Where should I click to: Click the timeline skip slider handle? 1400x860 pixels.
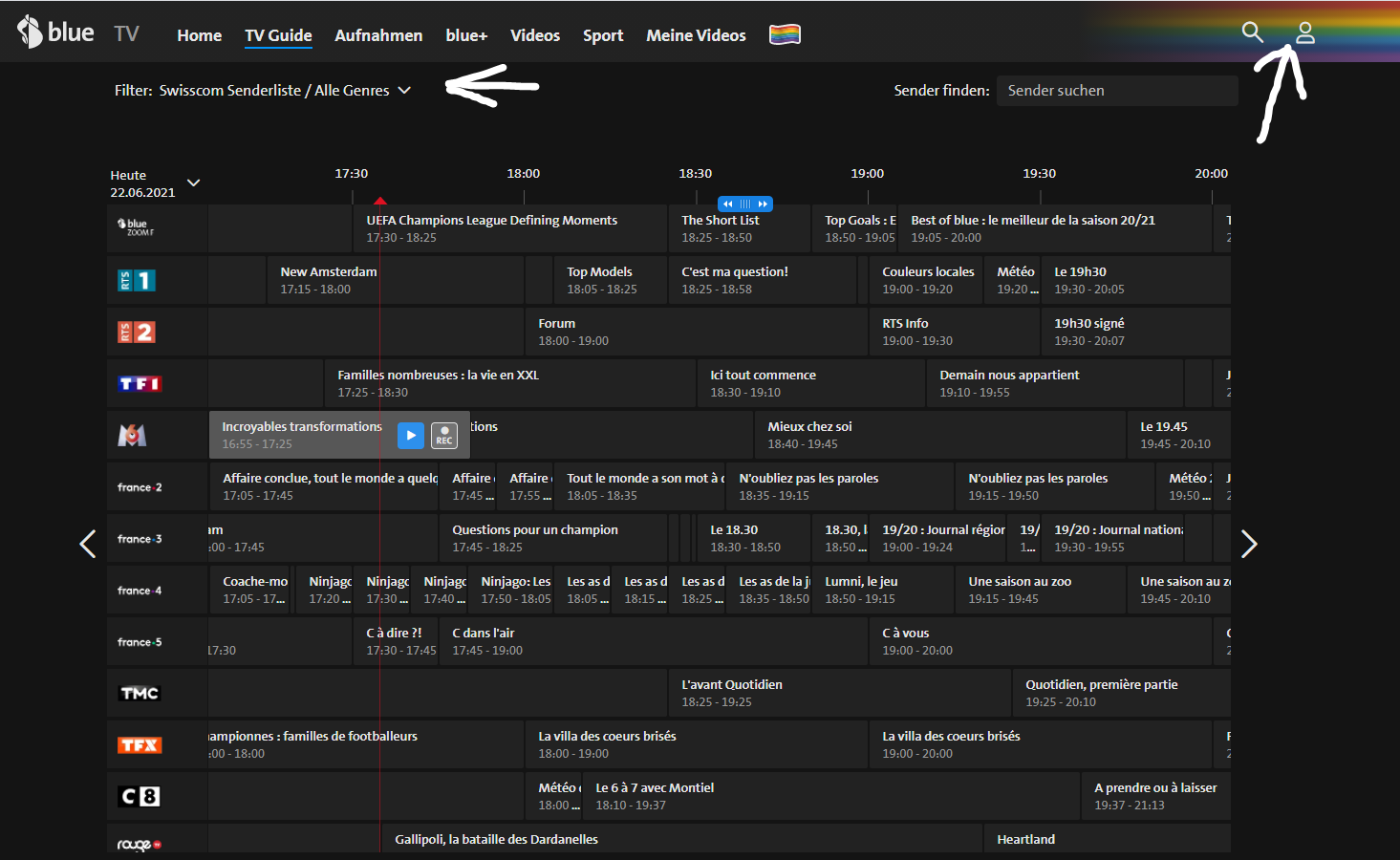745,204
